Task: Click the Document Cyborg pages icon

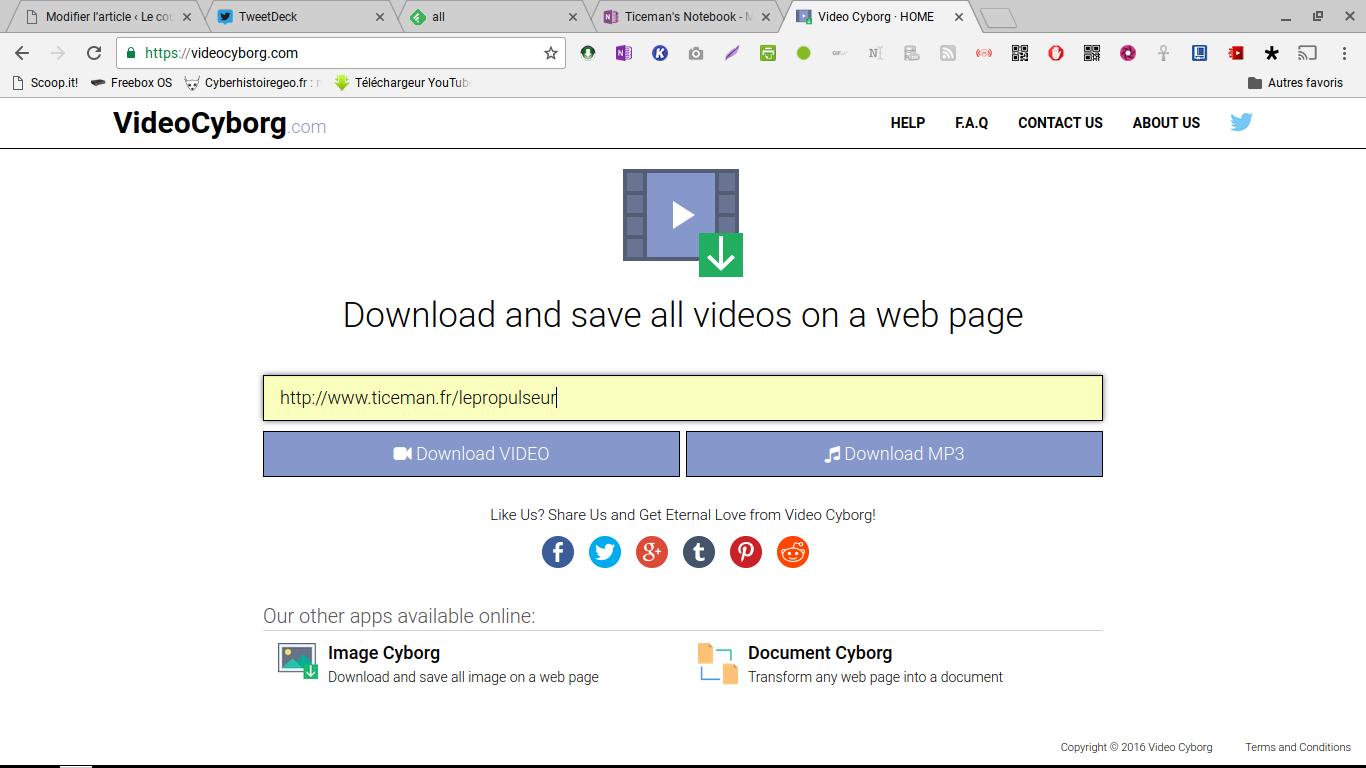Action: pyautogui.click(x=718, y=664)
